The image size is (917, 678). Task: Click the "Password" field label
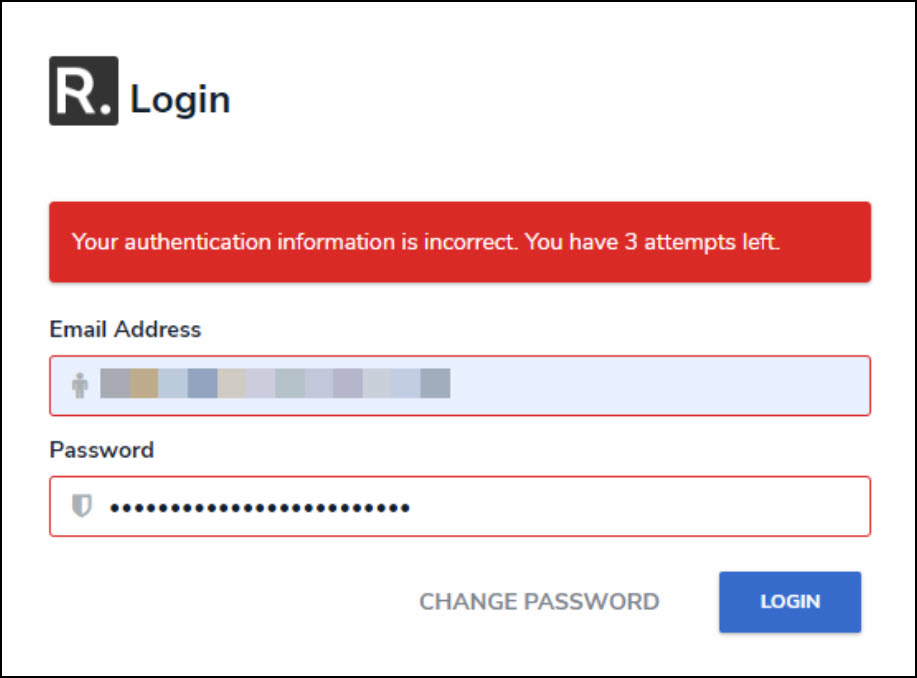[101, 450]
